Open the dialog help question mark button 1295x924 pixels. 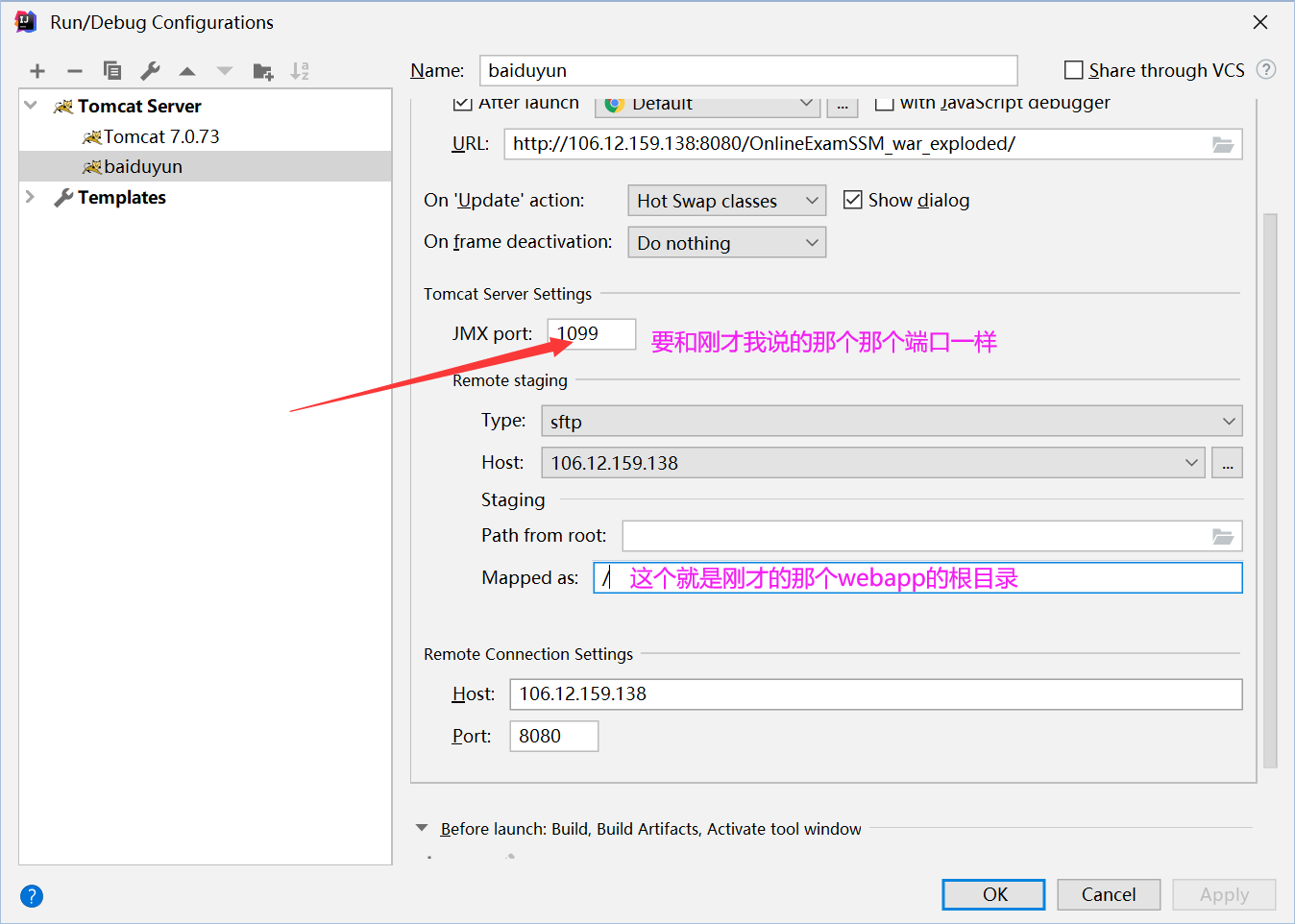point(32,896)
